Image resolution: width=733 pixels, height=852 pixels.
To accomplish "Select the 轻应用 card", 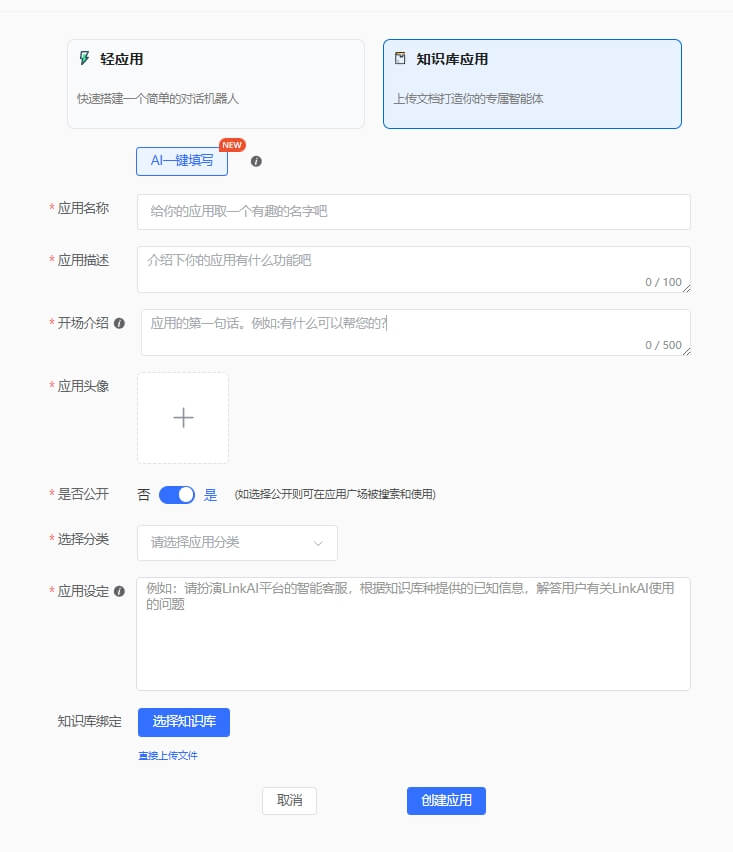I will pyautogui.click(x=216, y=84).
